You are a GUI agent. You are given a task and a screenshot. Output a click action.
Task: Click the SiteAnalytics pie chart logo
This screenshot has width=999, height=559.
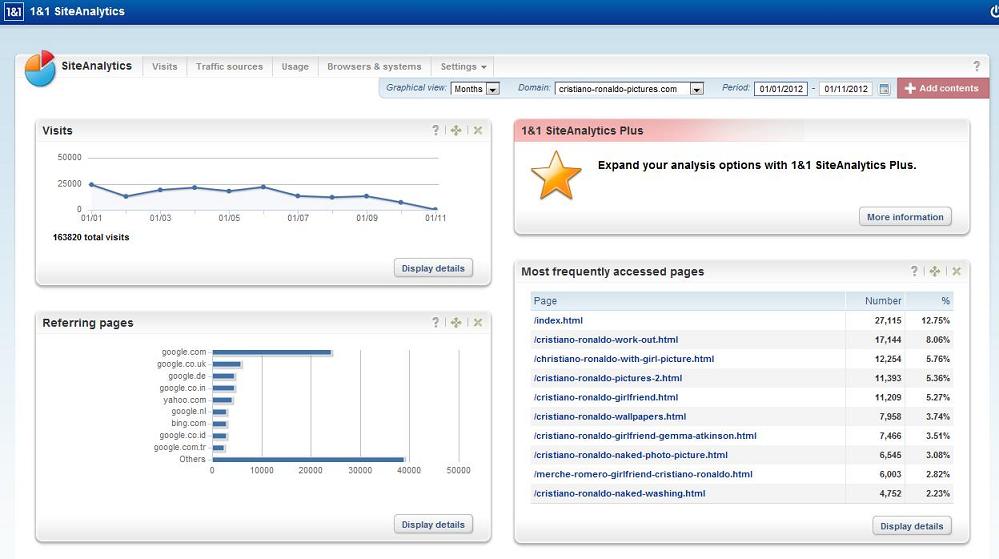[x=40, y=68]
